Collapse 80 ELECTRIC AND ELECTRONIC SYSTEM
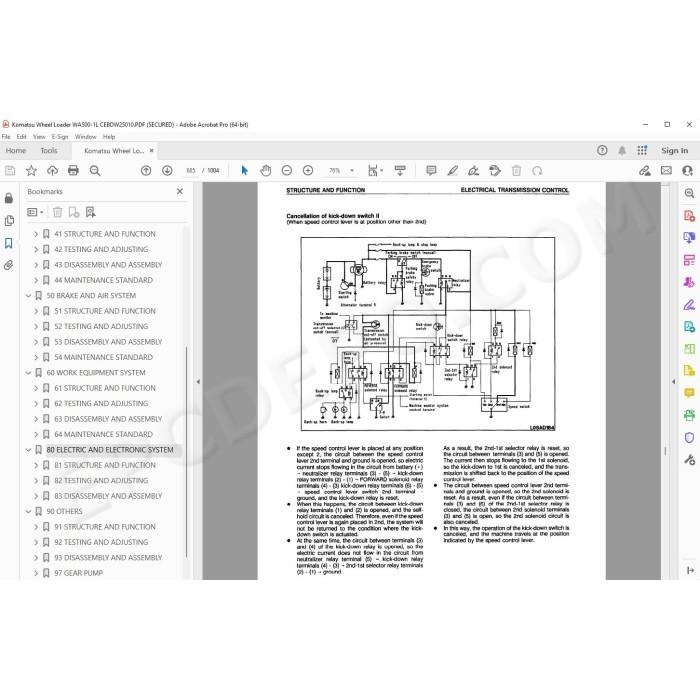700x700 pixels. click(29, 450)
